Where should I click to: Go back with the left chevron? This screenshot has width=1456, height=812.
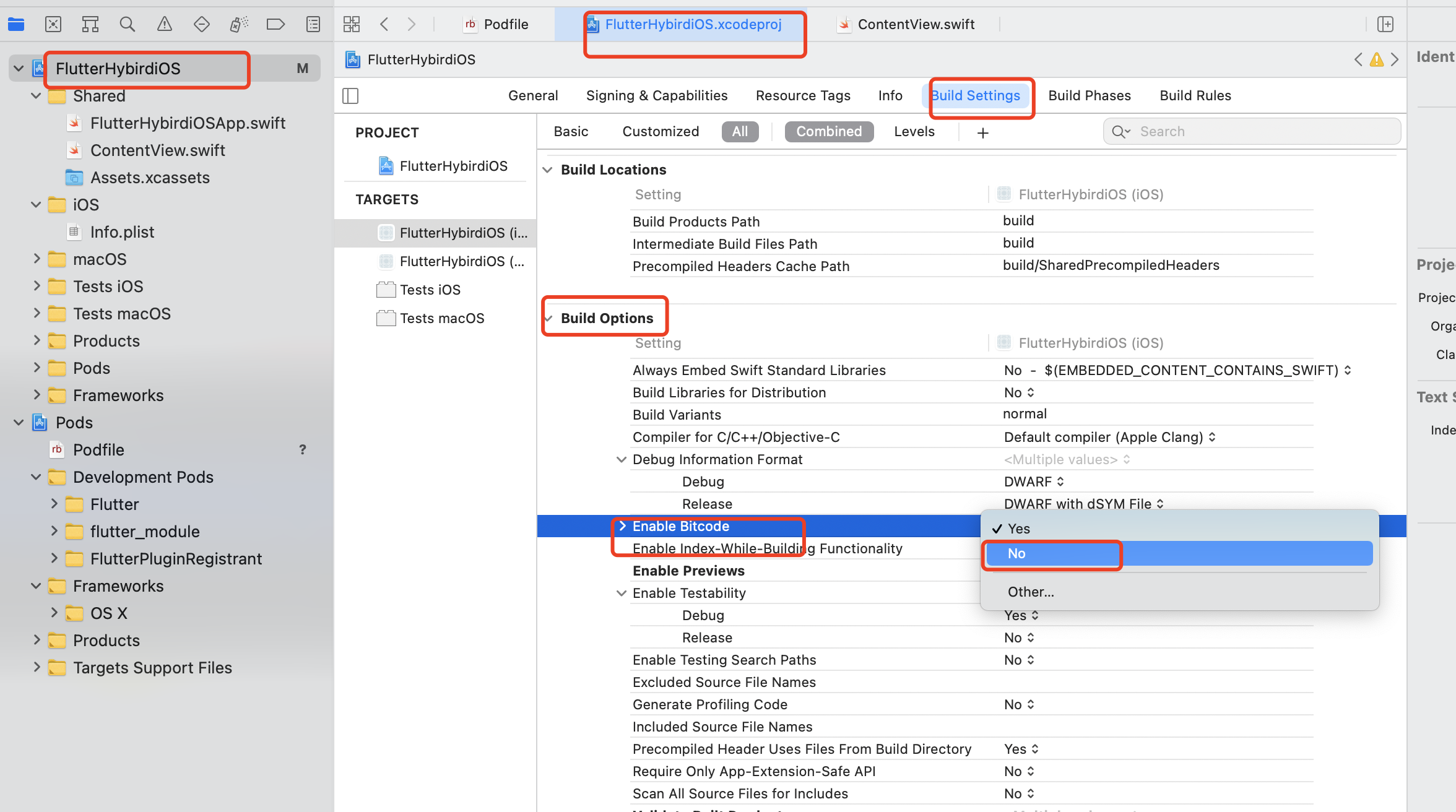384,24
